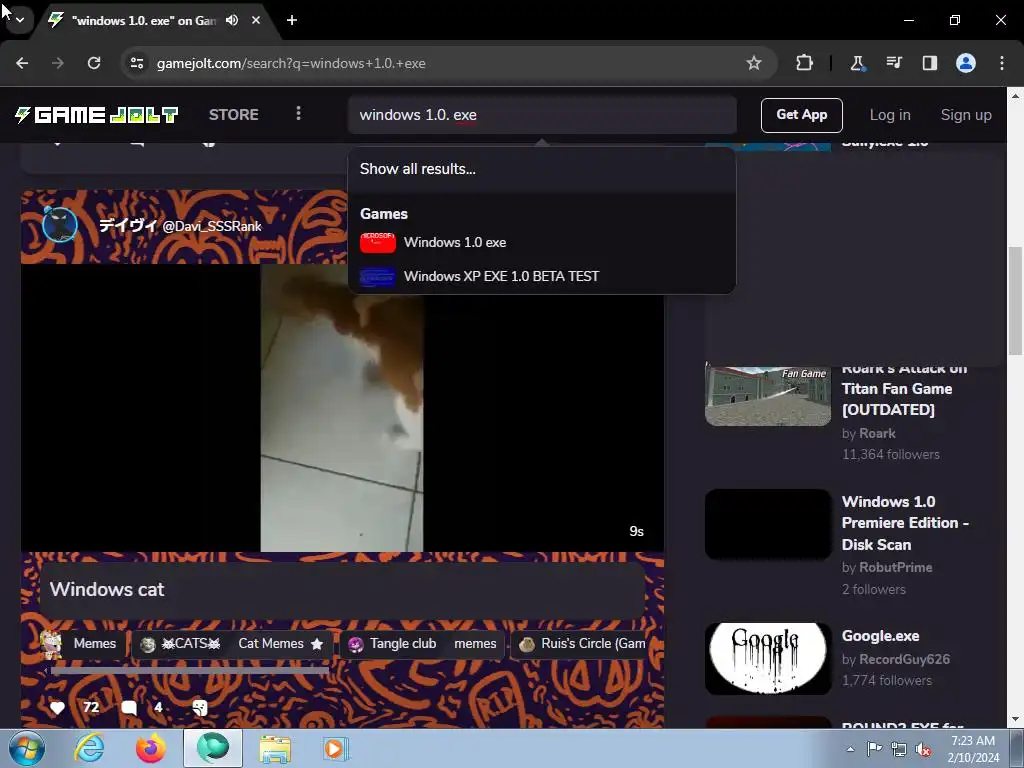The image size is (1024, 768).
Task: Open a new browser tab
Action: (292, 20)
